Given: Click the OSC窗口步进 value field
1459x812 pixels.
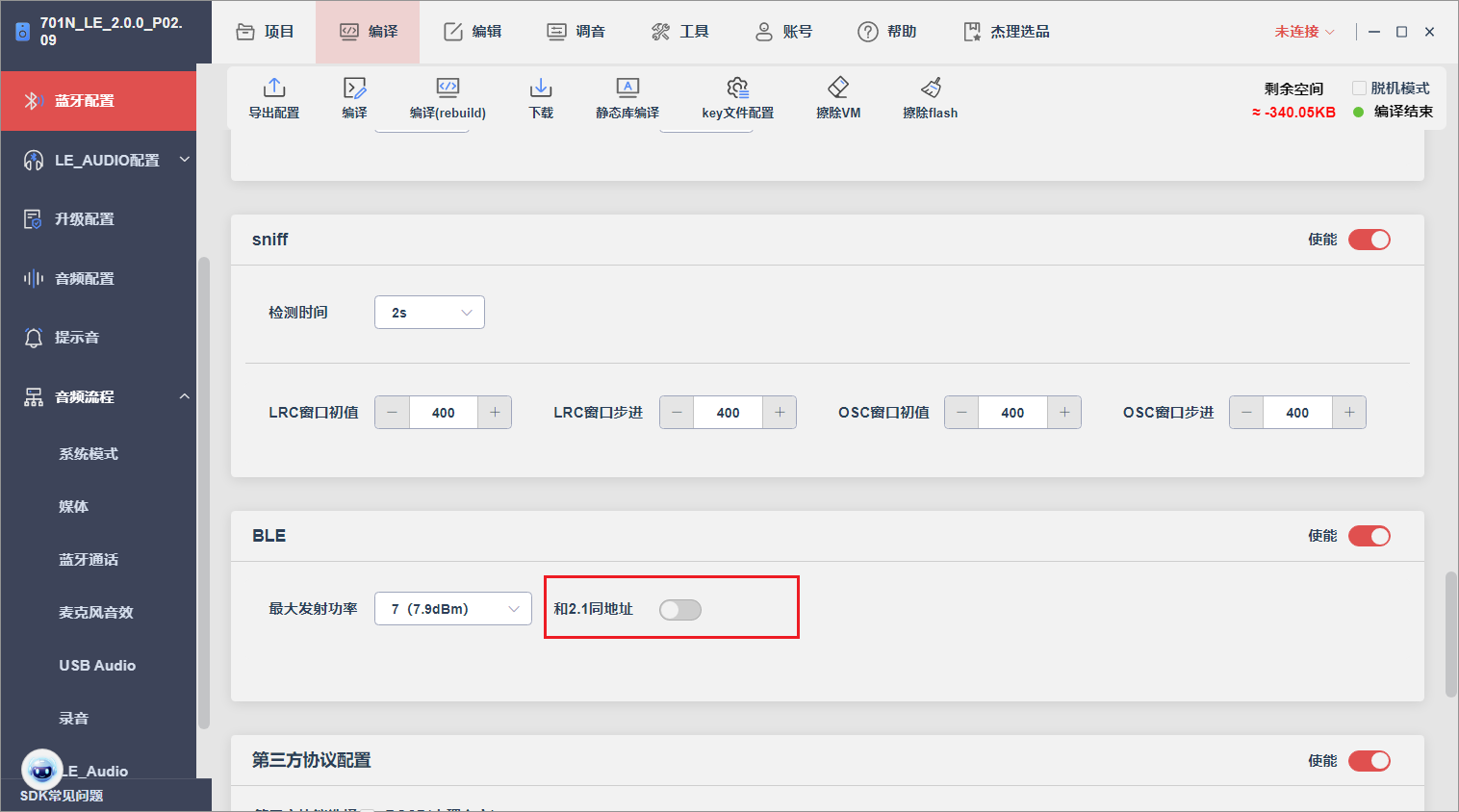Looking at the screenshot, I should pos(1297,413).
